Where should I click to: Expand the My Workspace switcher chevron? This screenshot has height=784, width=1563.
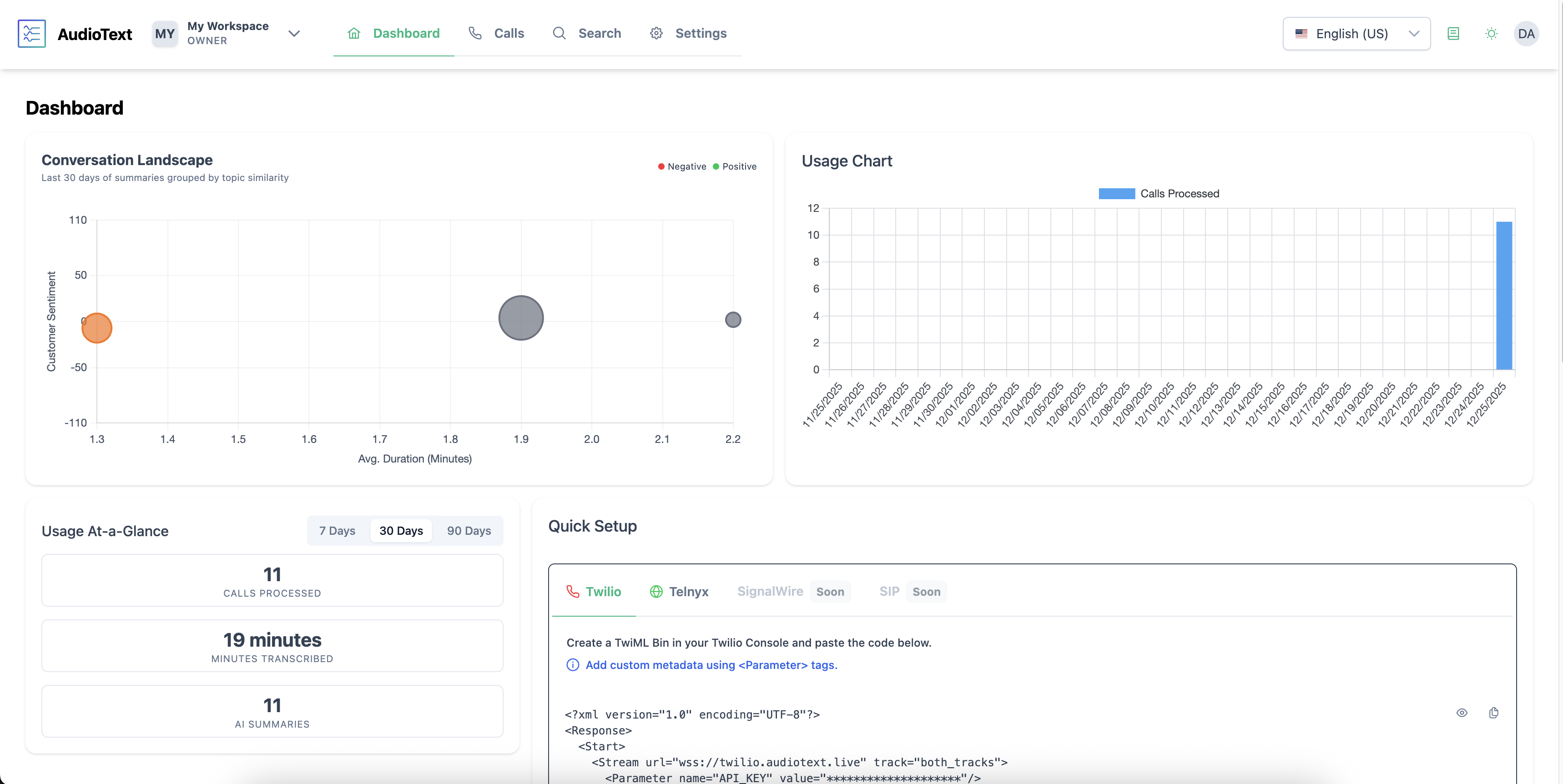[x=294, y=34]
